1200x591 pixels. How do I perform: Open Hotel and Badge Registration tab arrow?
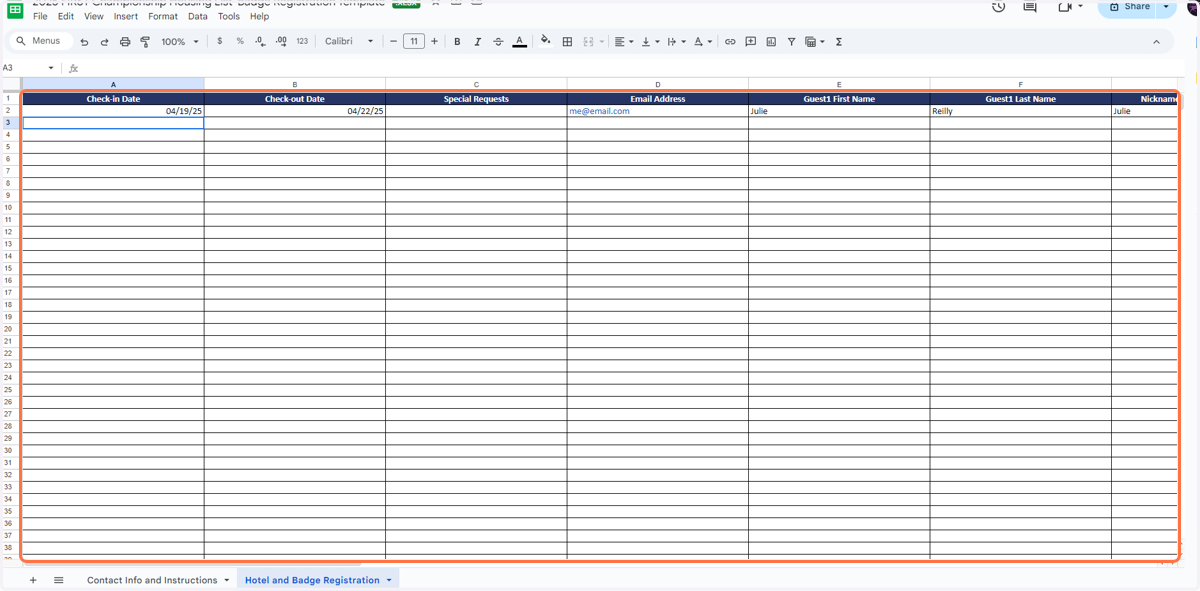tap(389, 580)
